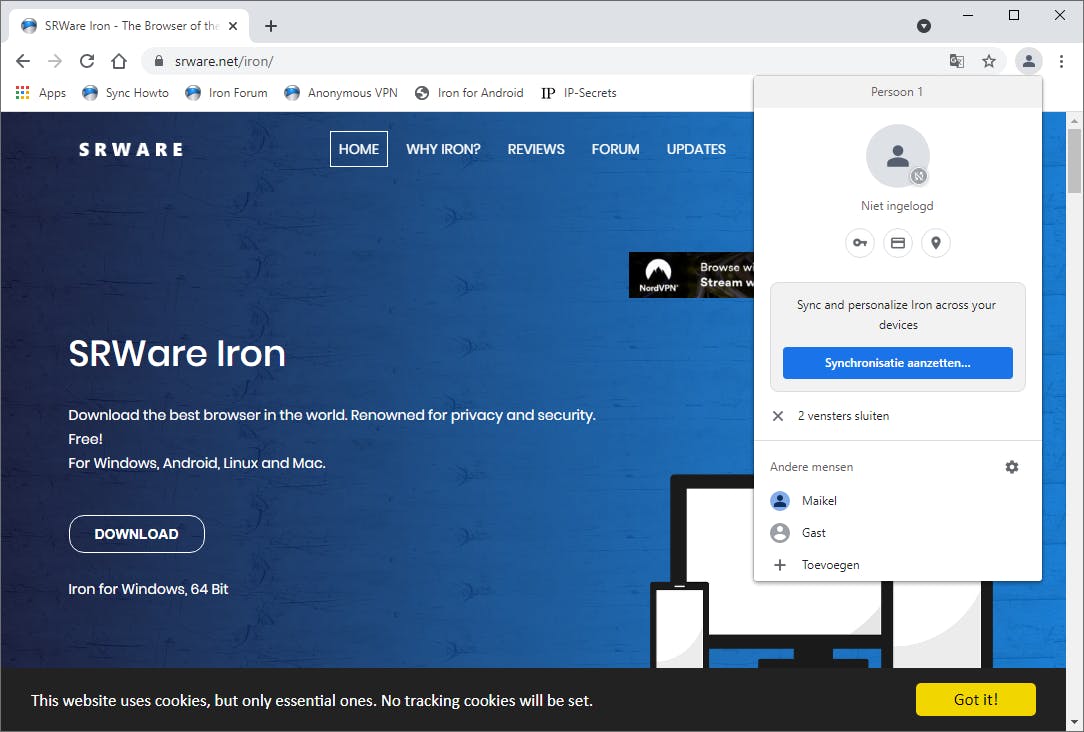Click the tab search dropdown arrow
Viewport: 1084px width, 732px height.
pos(924,26)
